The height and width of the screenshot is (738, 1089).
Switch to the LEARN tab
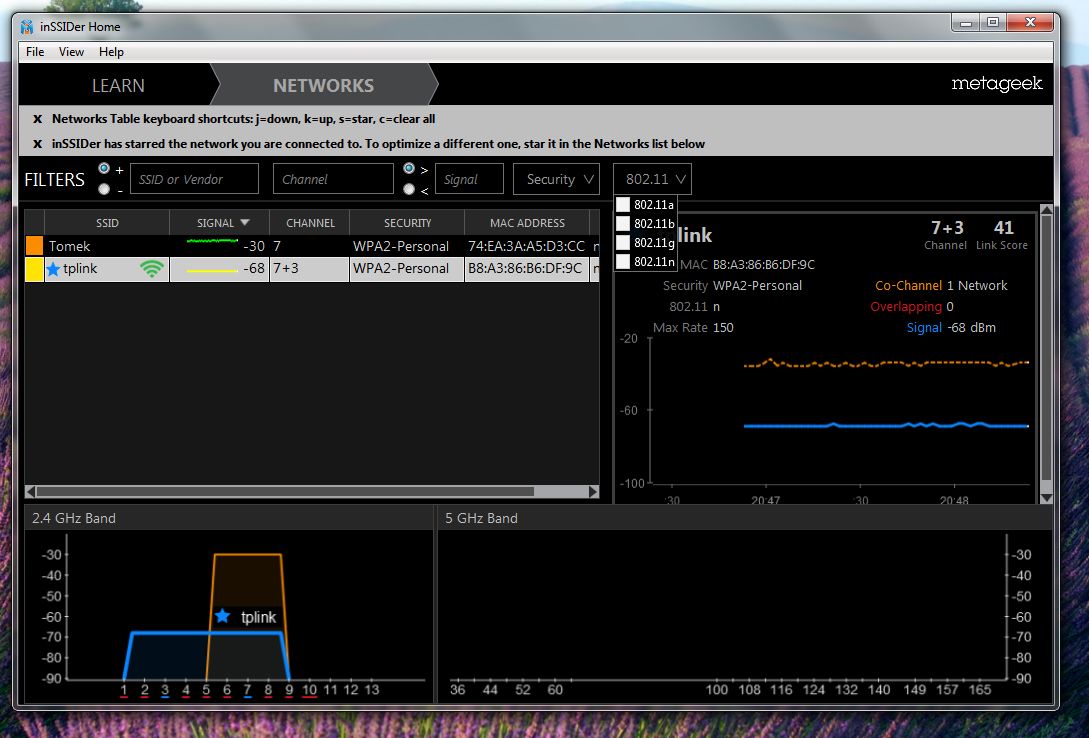coord(118,85)
